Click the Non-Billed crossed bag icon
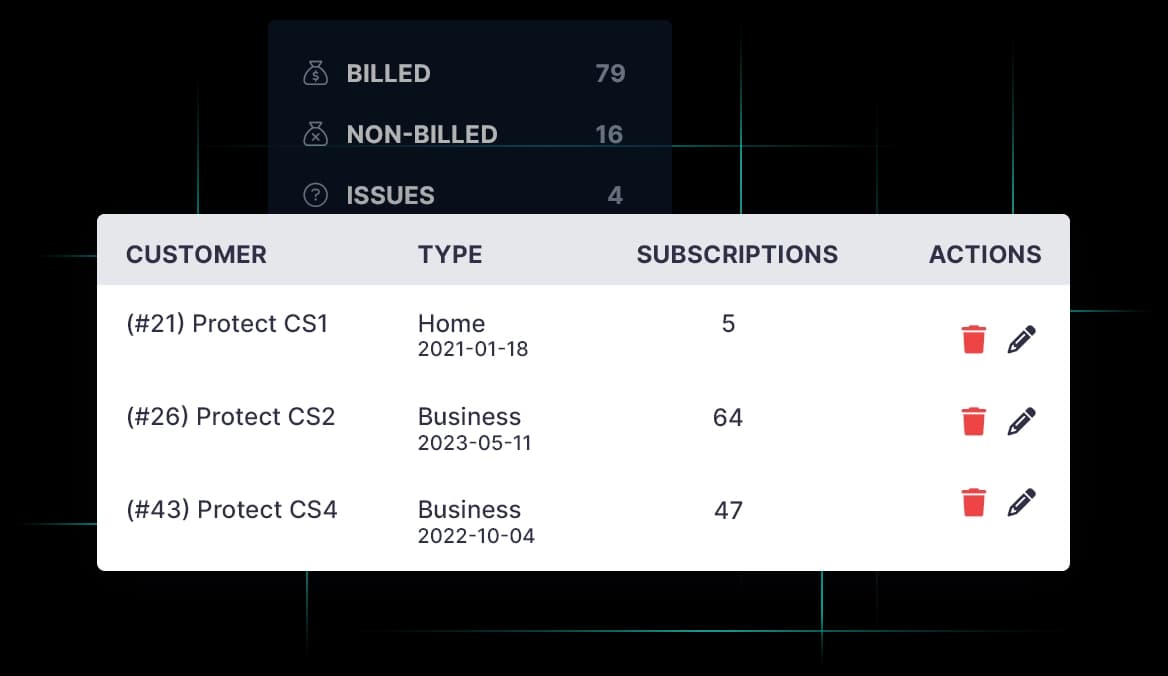This screenshot has height=676, width=1168. [316, 134]
